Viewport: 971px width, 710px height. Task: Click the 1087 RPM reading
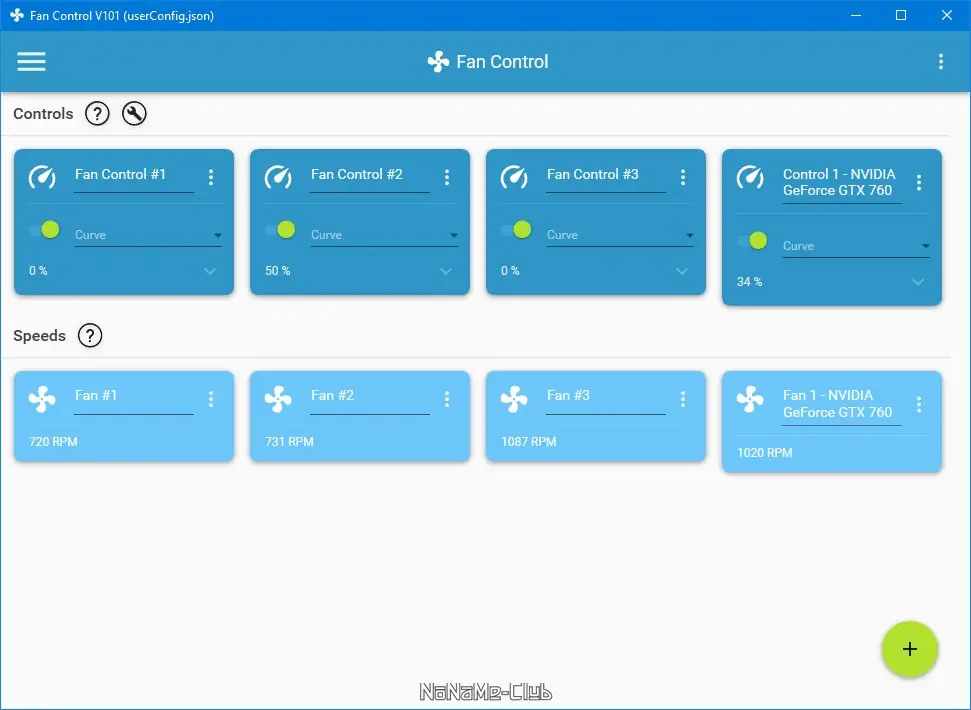[529, 441]
